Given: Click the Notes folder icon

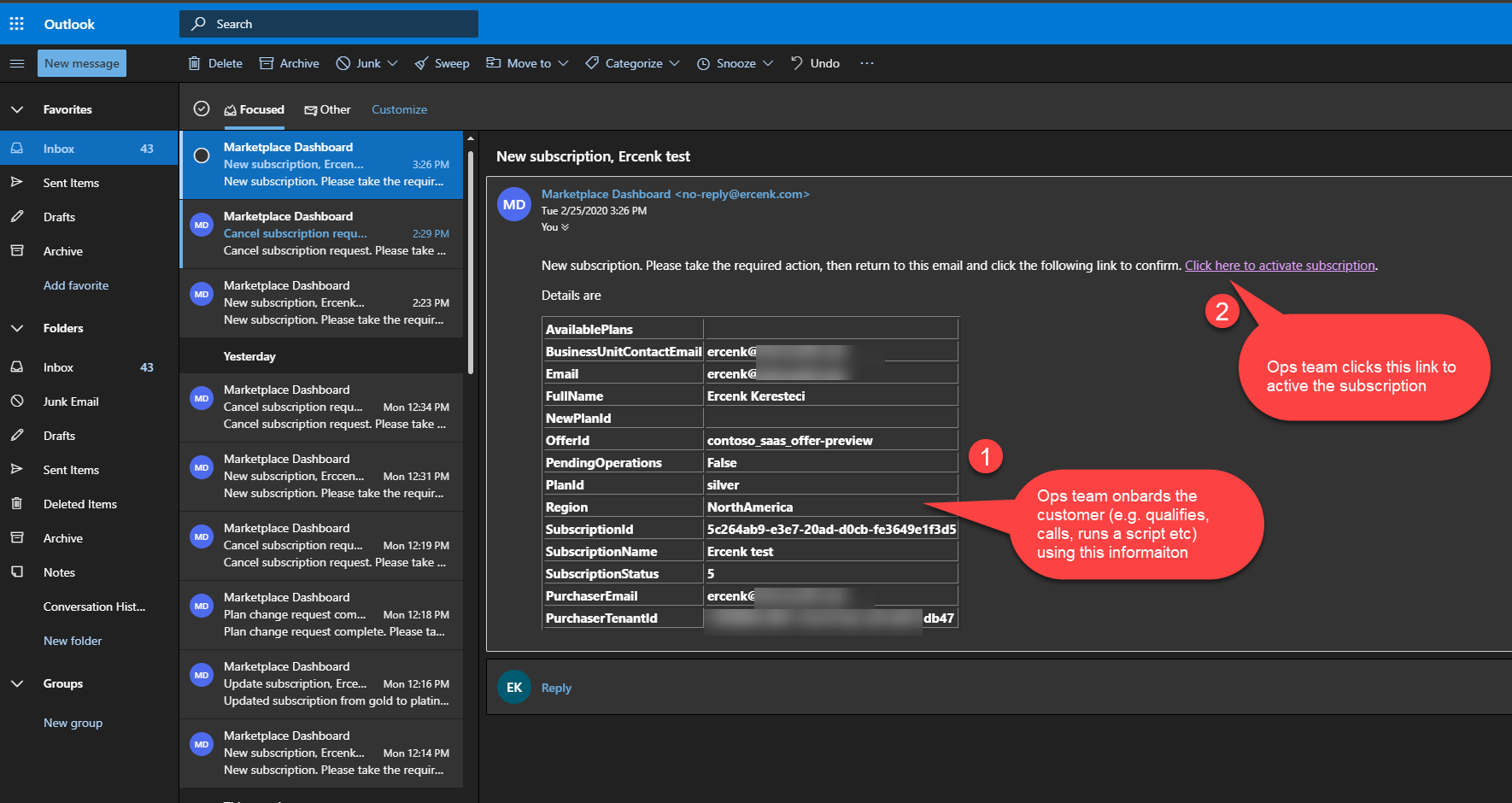Looking at the screenshot, I should [16, 572].
